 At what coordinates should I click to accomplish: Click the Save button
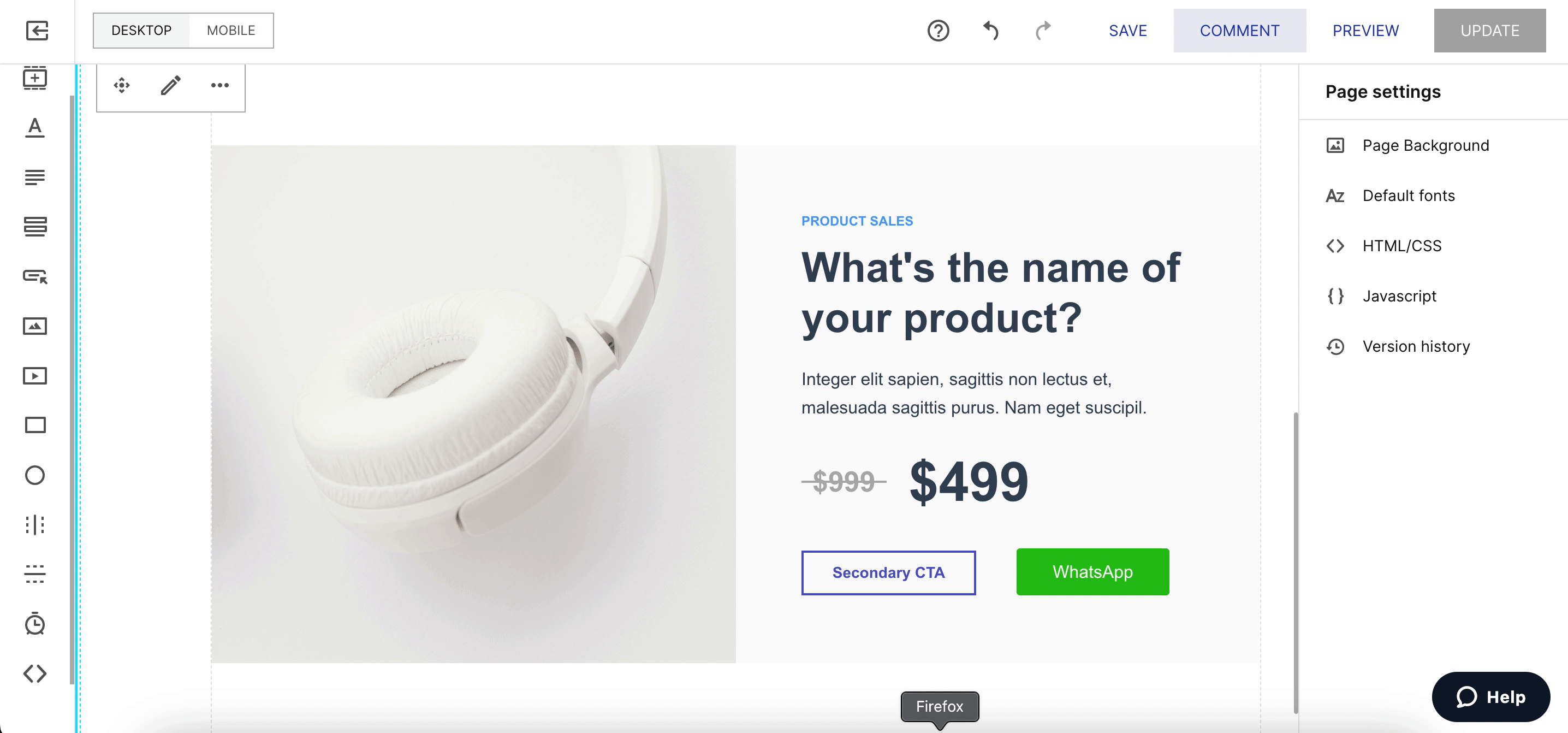click(x=1127, y=31)
